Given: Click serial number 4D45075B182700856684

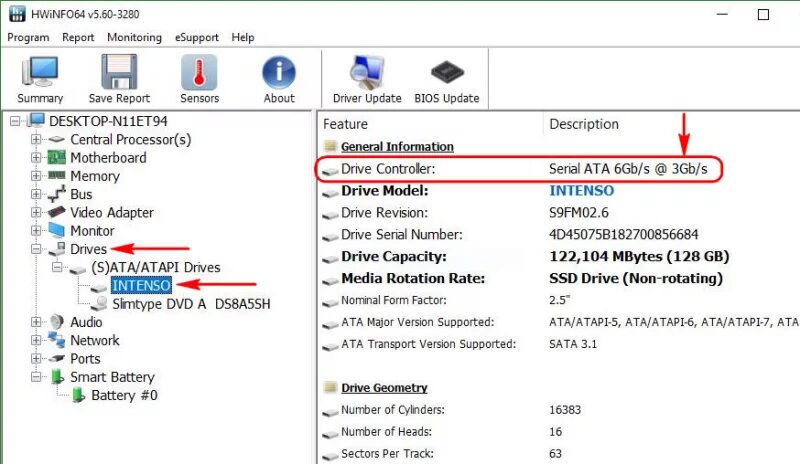Looking at the screenshot, I should click(623, 234).
